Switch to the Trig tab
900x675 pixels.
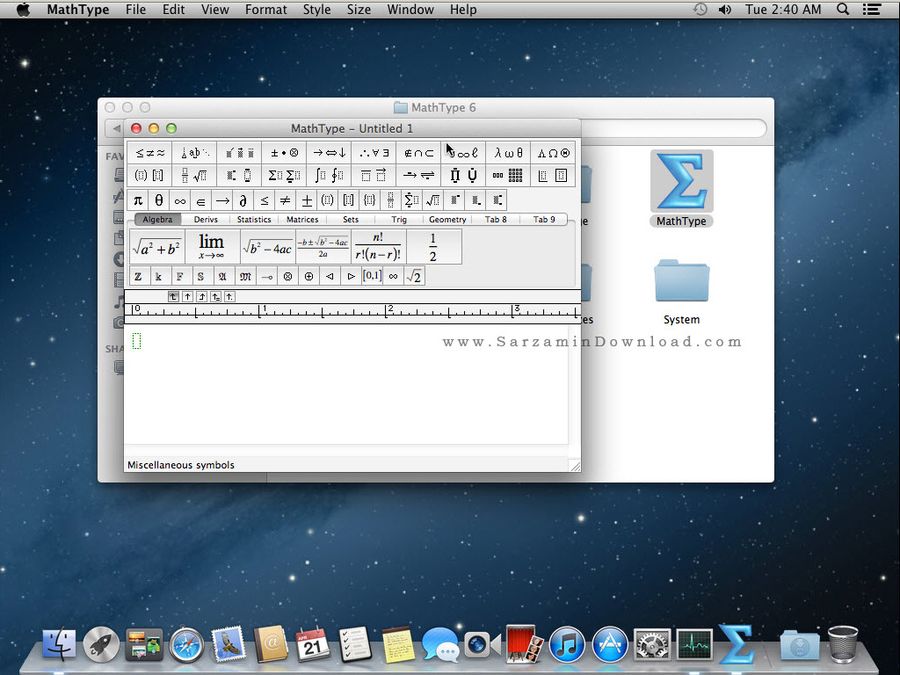click(399, 219)
